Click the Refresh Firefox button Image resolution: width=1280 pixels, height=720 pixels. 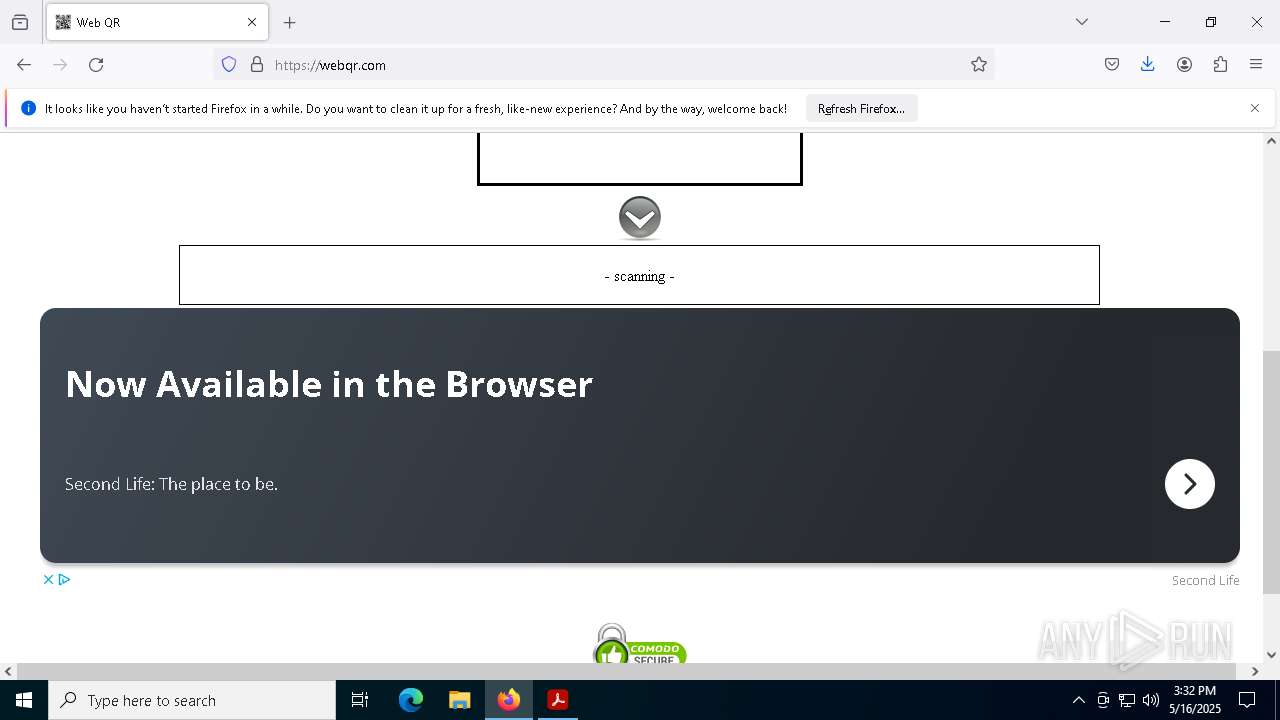861,109
